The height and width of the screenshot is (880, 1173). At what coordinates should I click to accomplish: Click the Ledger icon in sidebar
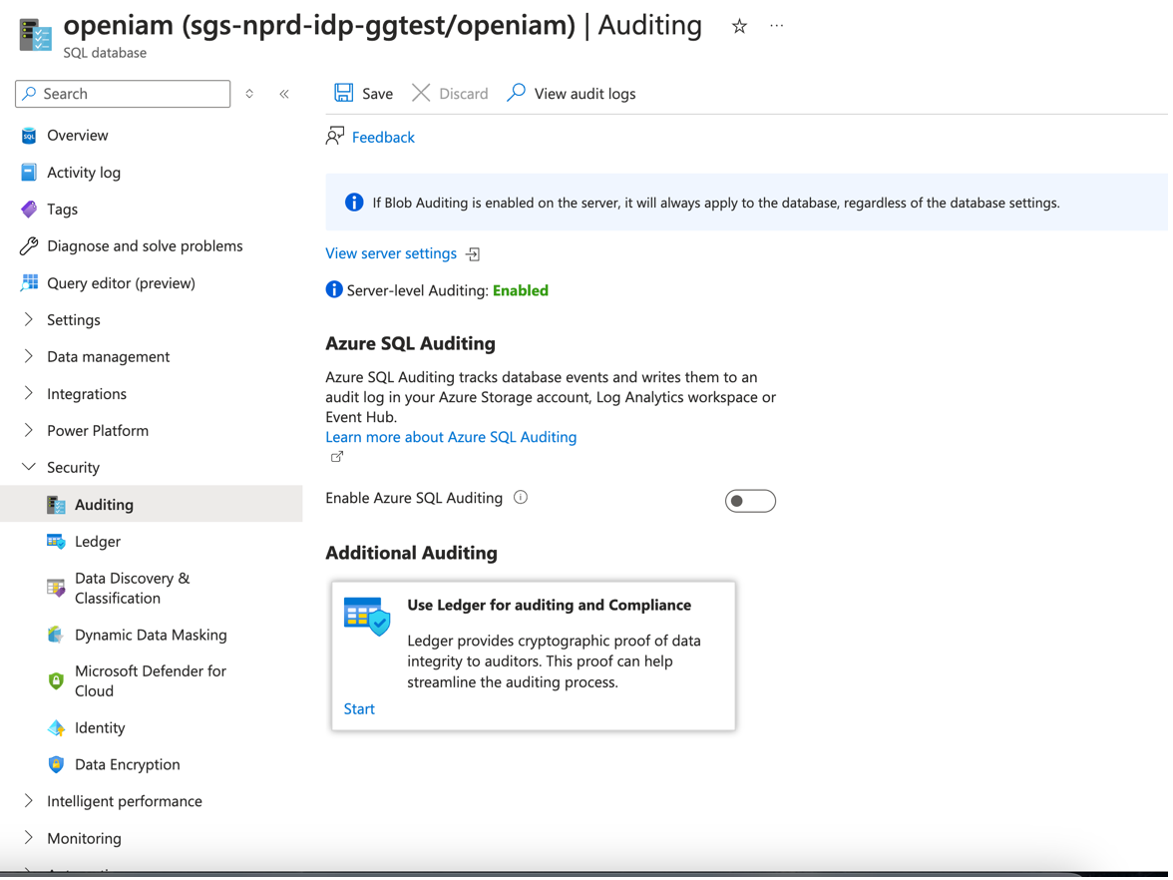tap(56, 541)
